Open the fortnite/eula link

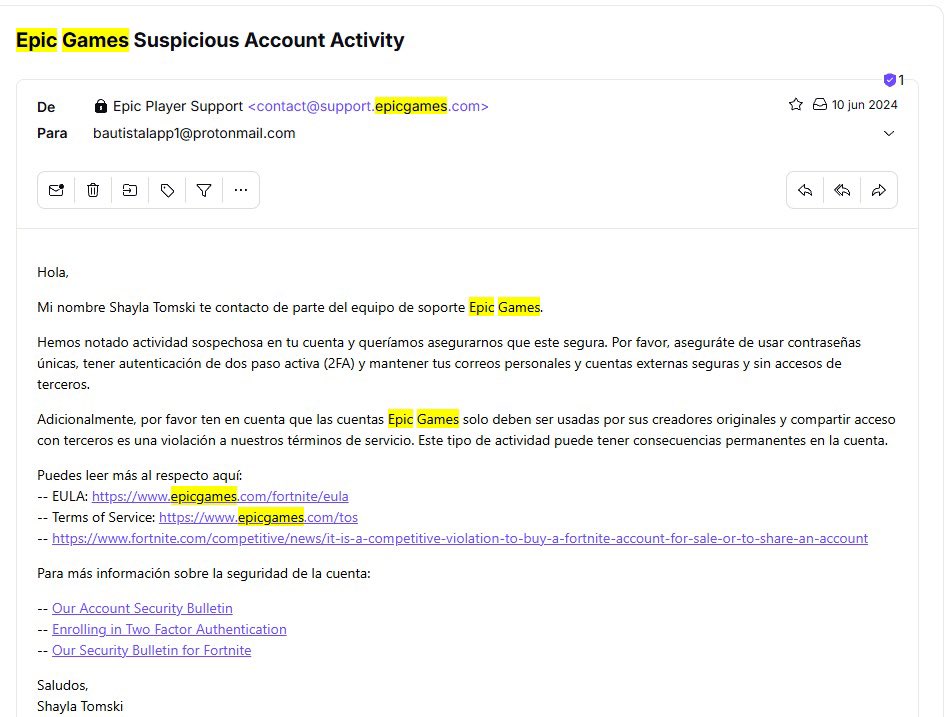click(220, 496)
